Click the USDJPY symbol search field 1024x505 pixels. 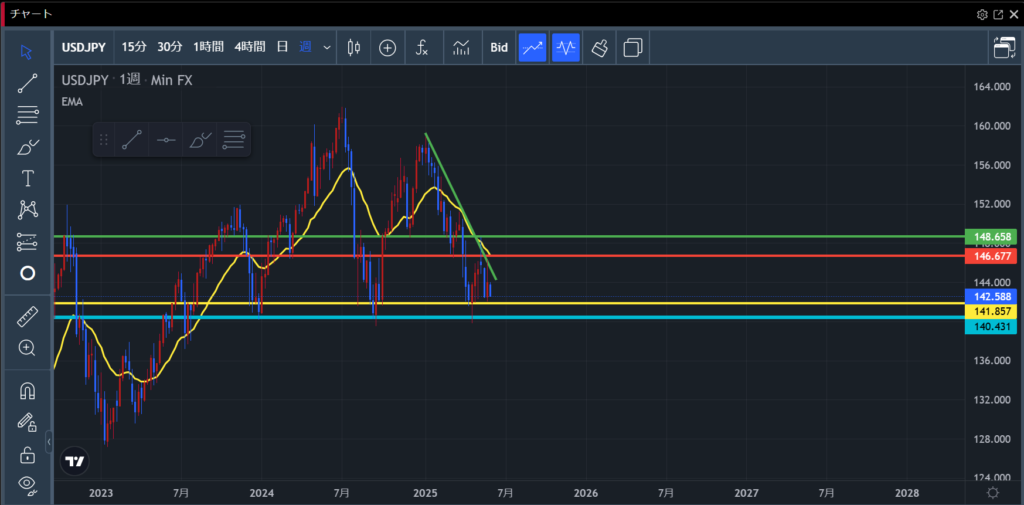click(84, 47)
